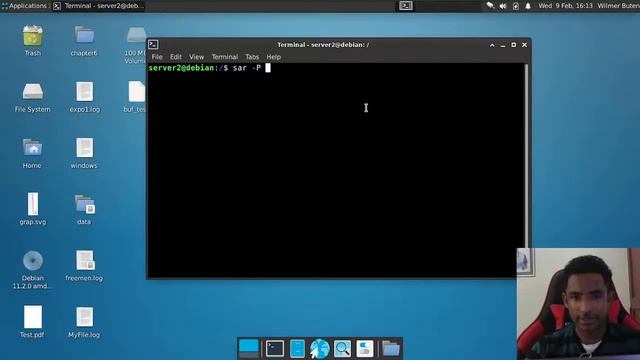Click the terminal launcher icon in top panel
Image resolution: width=640 pixels, height=360 pixels.
[x=406, y=6]
